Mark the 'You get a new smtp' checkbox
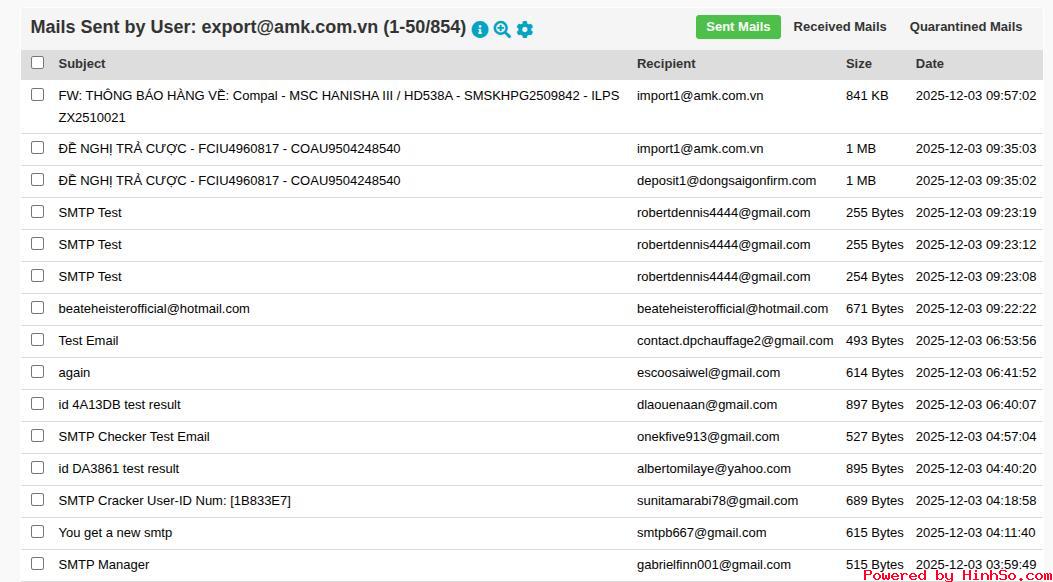This screenshot has width=1053, height=582. pos(38,532)
